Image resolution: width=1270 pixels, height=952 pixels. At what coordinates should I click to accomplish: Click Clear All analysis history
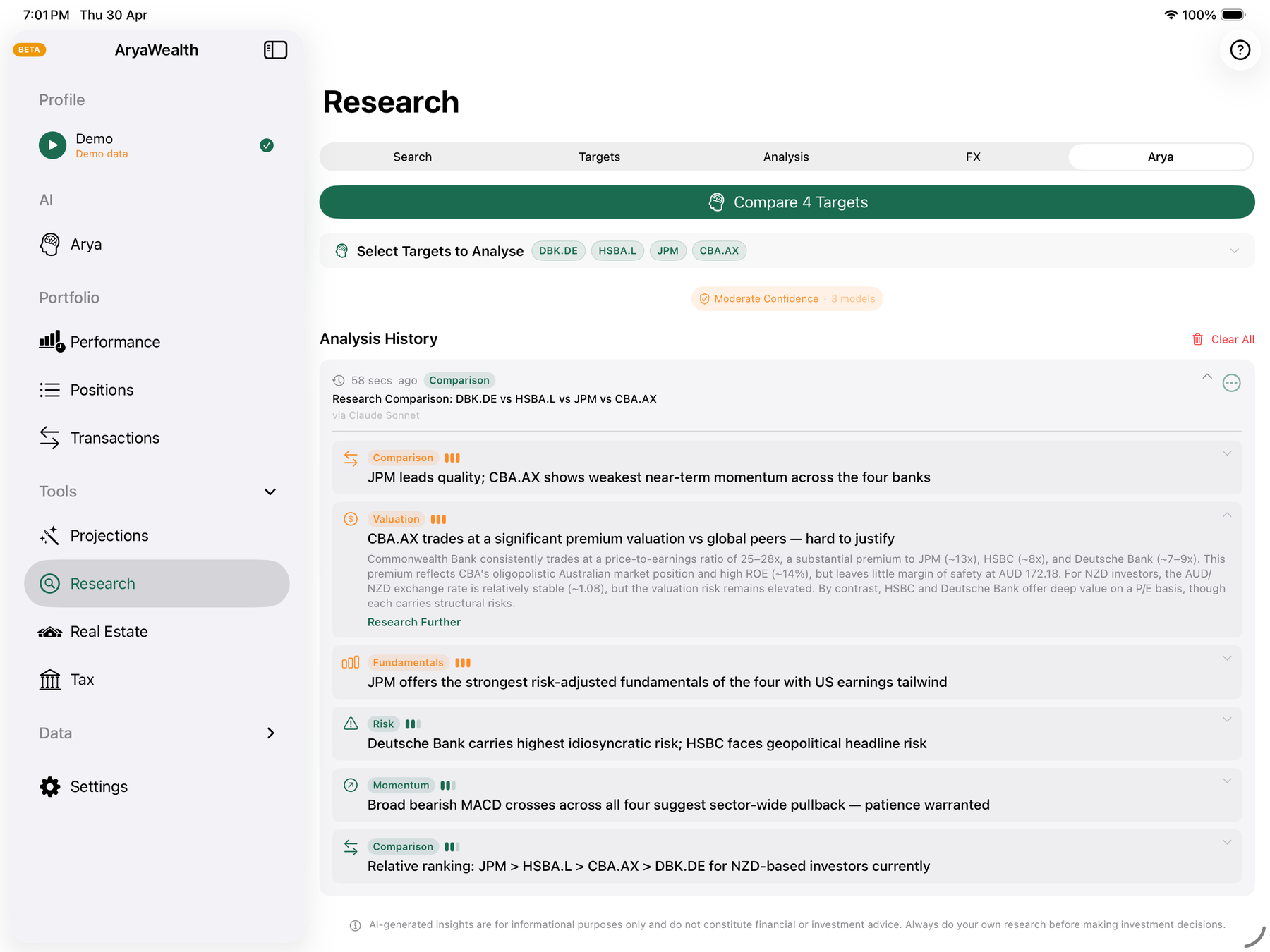(1223, 339)
